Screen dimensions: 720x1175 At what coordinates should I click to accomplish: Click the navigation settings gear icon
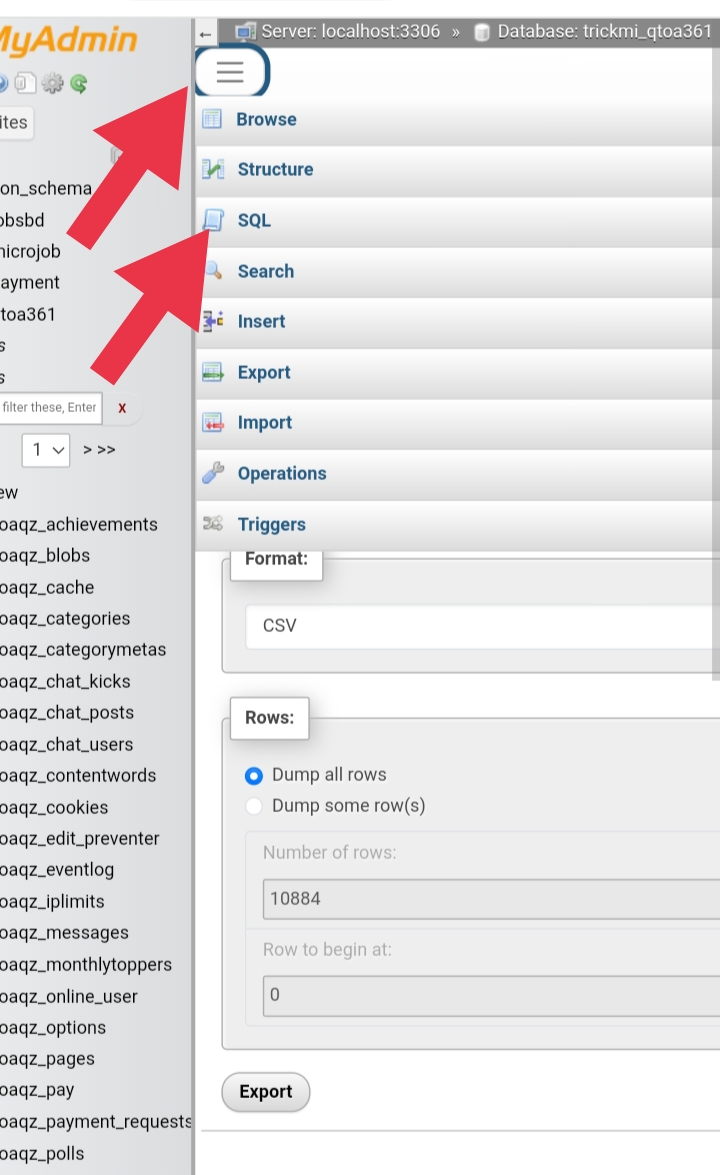(51, 84)
